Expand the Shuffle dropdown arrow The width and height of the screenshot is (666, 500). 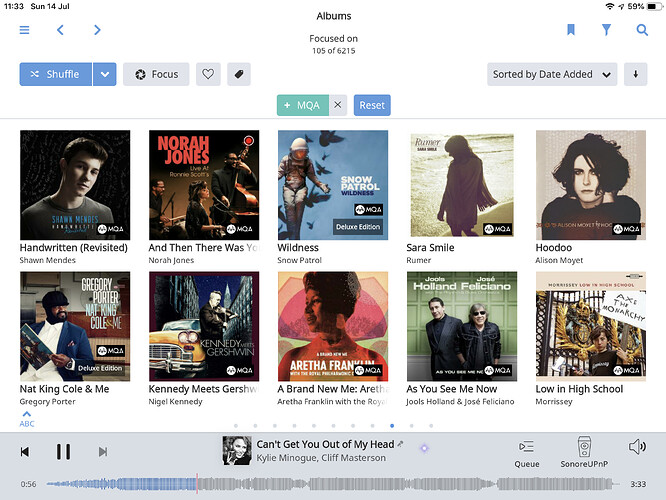[105, 74]
